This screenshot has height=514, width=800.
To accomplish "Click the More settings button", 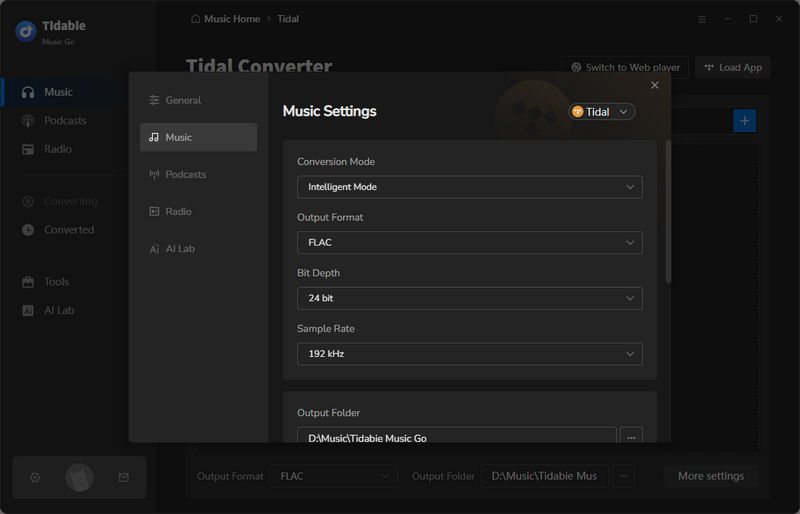I will (711, 476).
